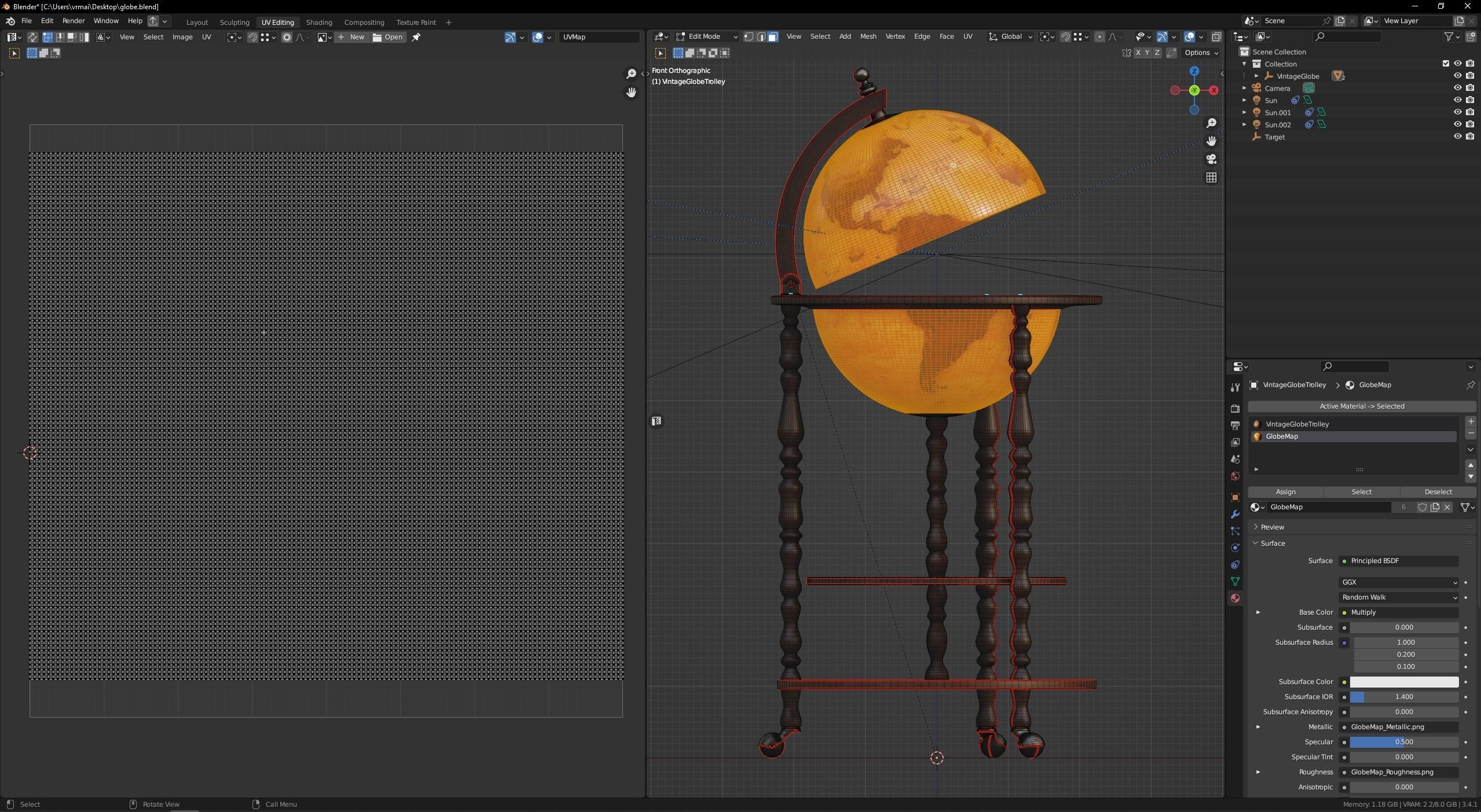This screenshot has width=1481, height=812.
Task: Open the Object Constraints tab
Action: (1235, 564)
